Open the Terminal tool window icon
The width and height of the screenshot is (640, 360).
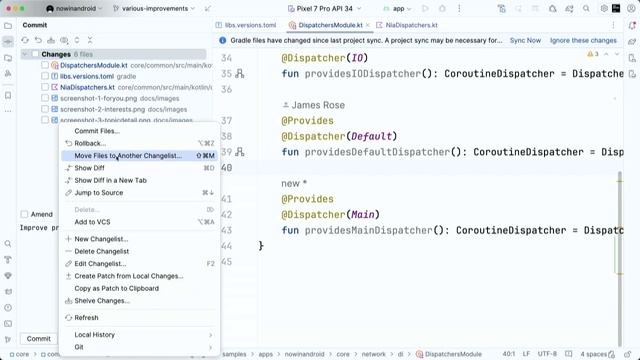click(x=8, y=324)
